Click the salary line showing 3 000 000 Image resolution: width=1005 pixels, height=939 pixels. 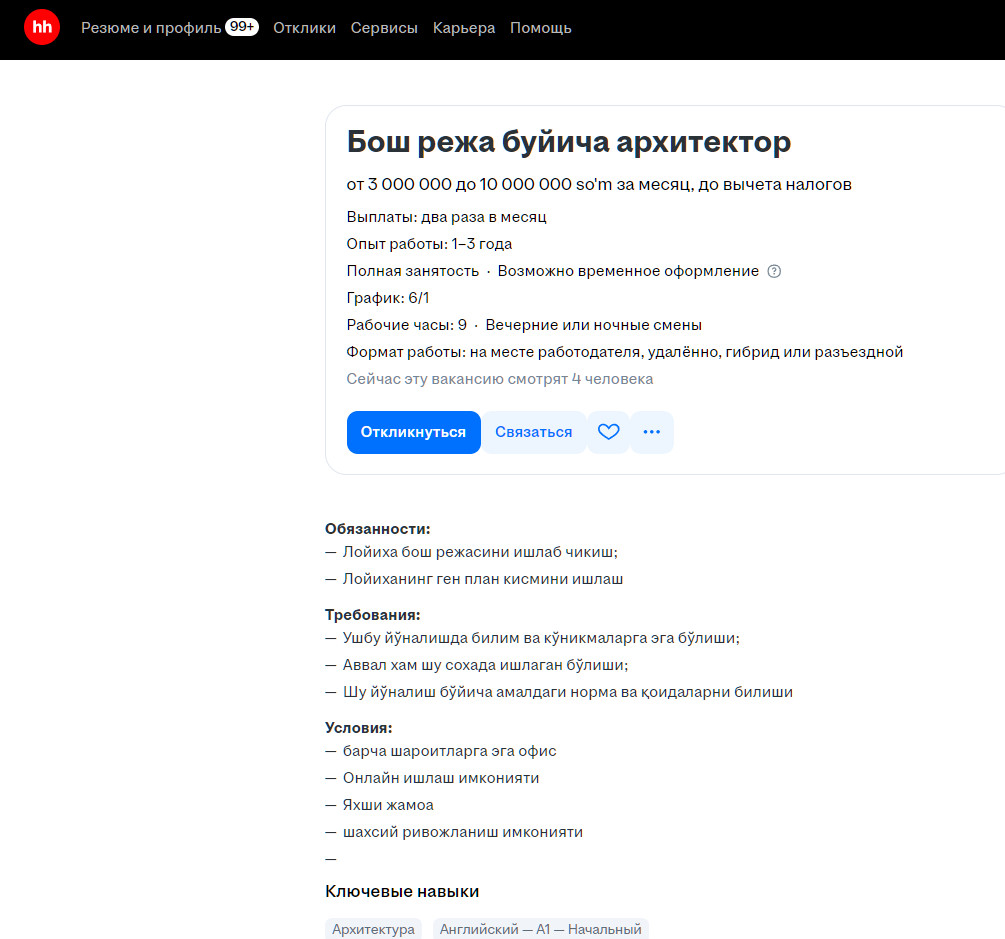click(599, 184)
